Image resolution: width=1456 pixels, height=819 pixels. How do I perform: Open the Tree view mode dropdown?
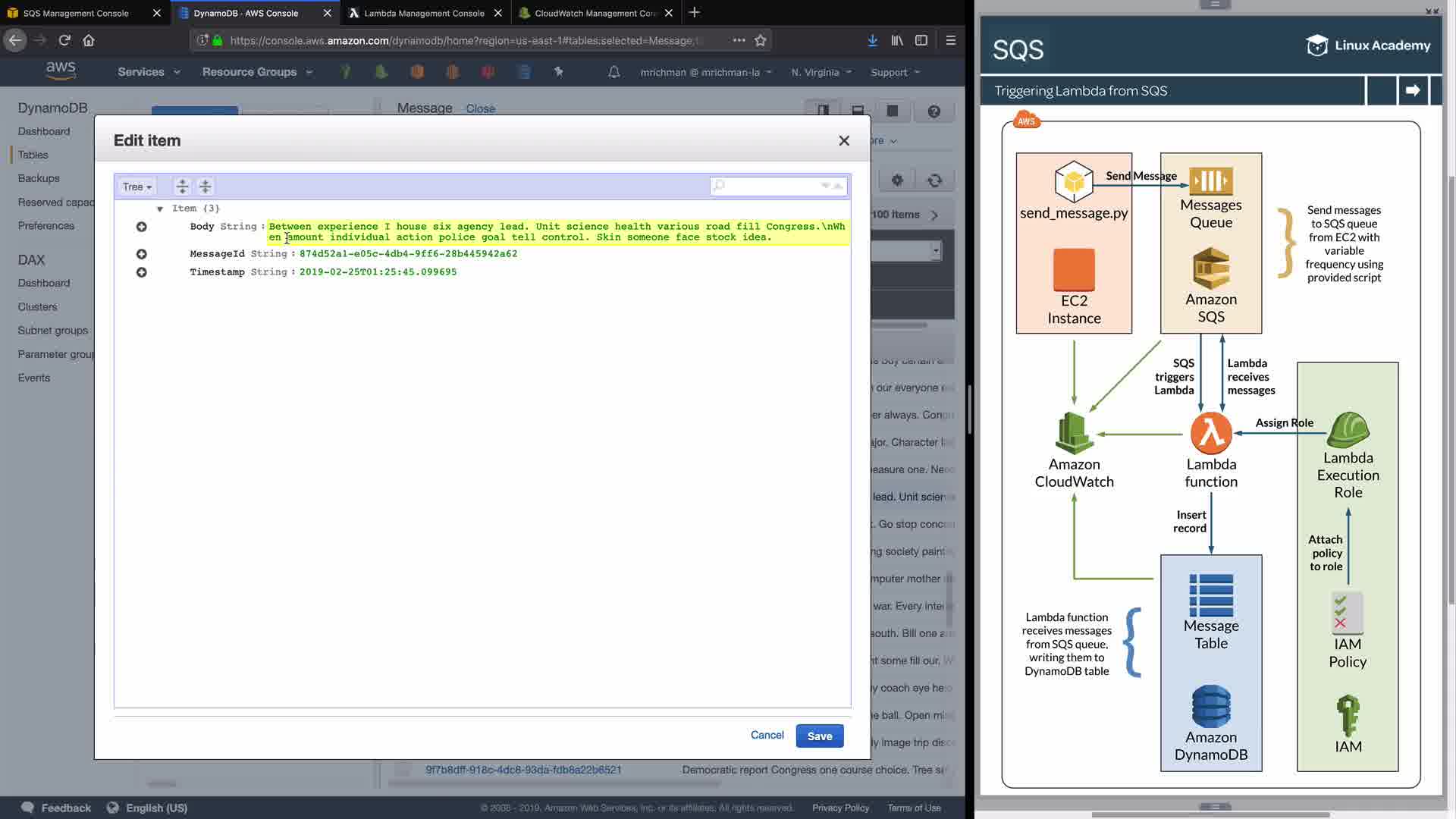[x=137, y=187]
